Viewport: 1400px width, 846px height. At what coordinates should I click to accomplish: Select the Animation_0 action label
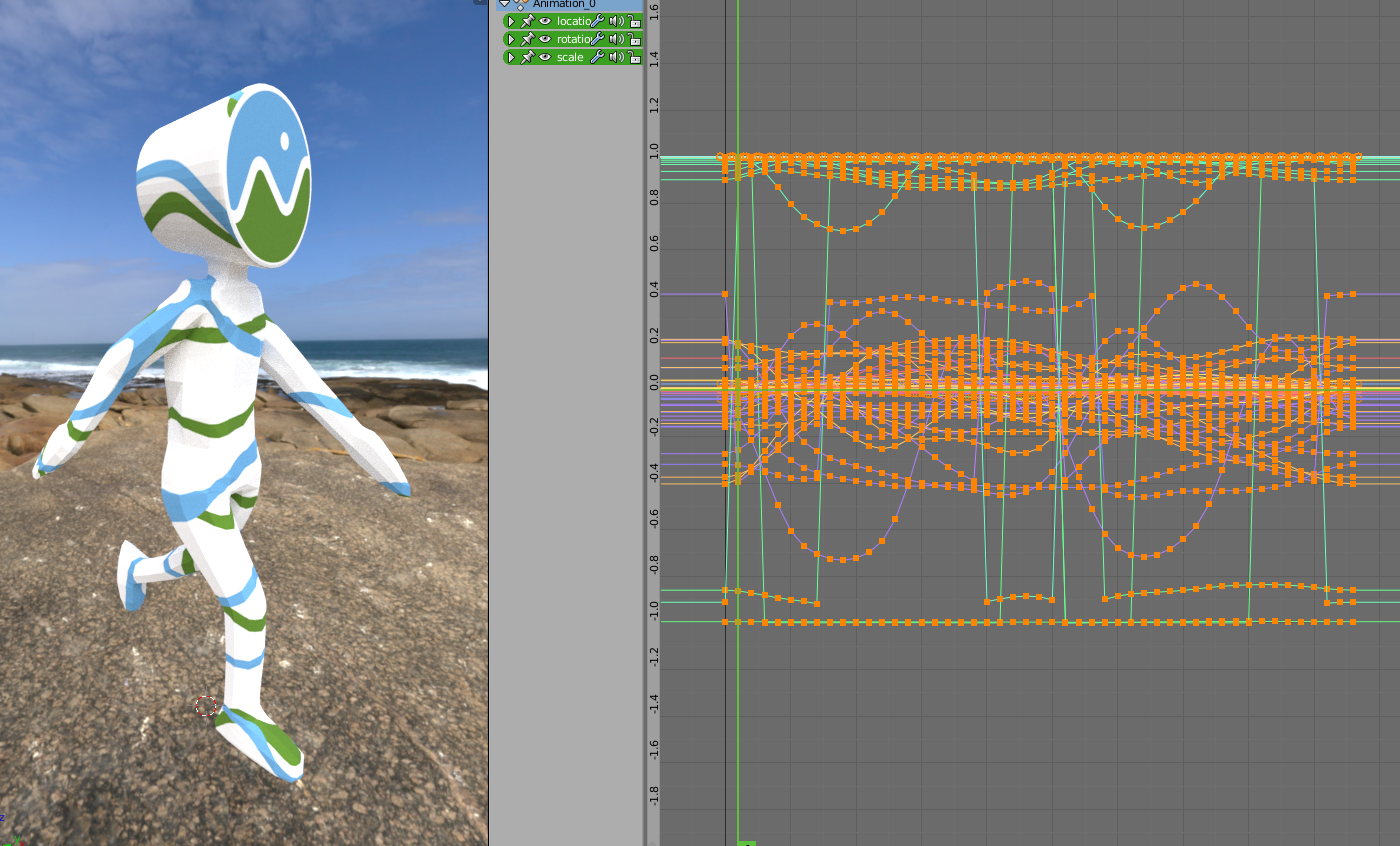[564, 4]
